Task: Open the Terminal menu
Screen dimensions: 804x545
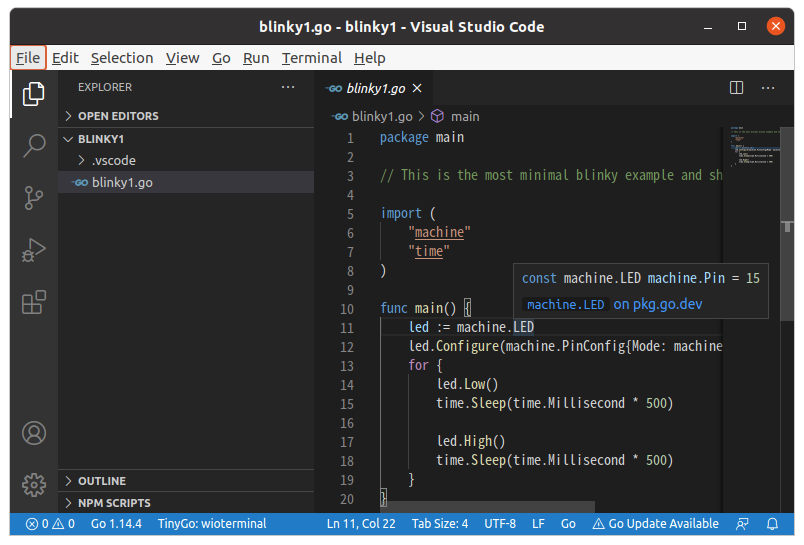Action: pyautogui.click(x=312, y=58)
